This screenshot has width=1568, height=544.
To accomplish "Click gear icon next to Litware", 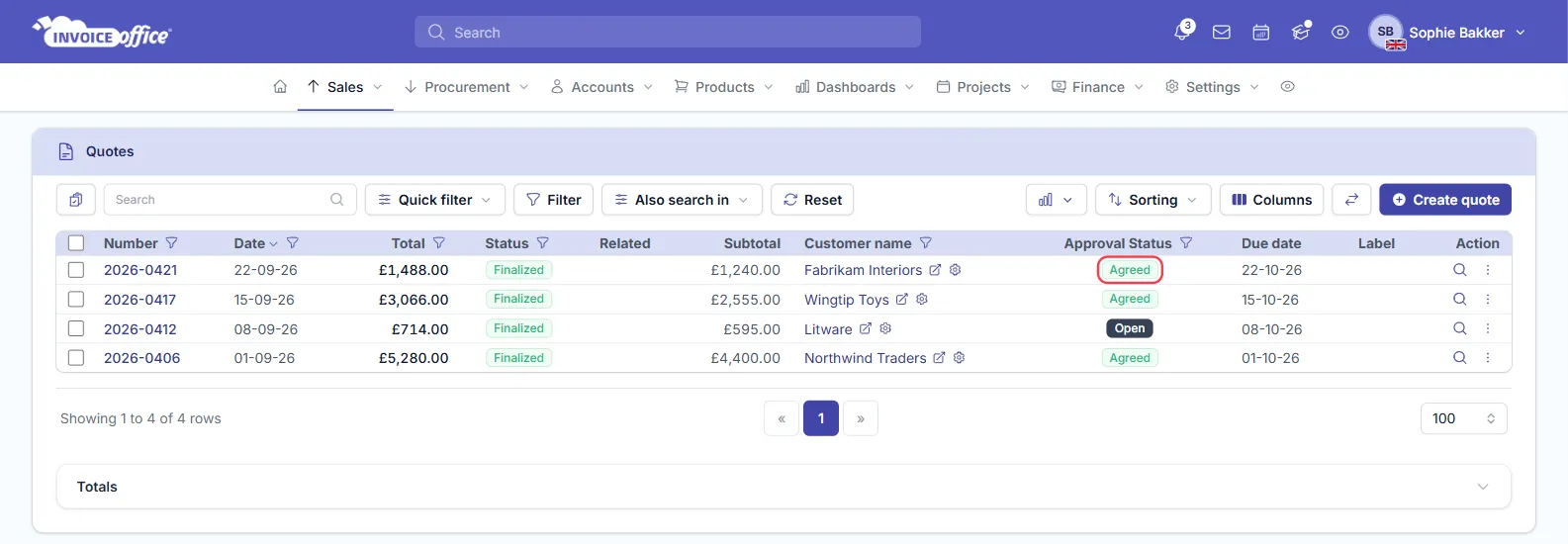I will point(885,328).
